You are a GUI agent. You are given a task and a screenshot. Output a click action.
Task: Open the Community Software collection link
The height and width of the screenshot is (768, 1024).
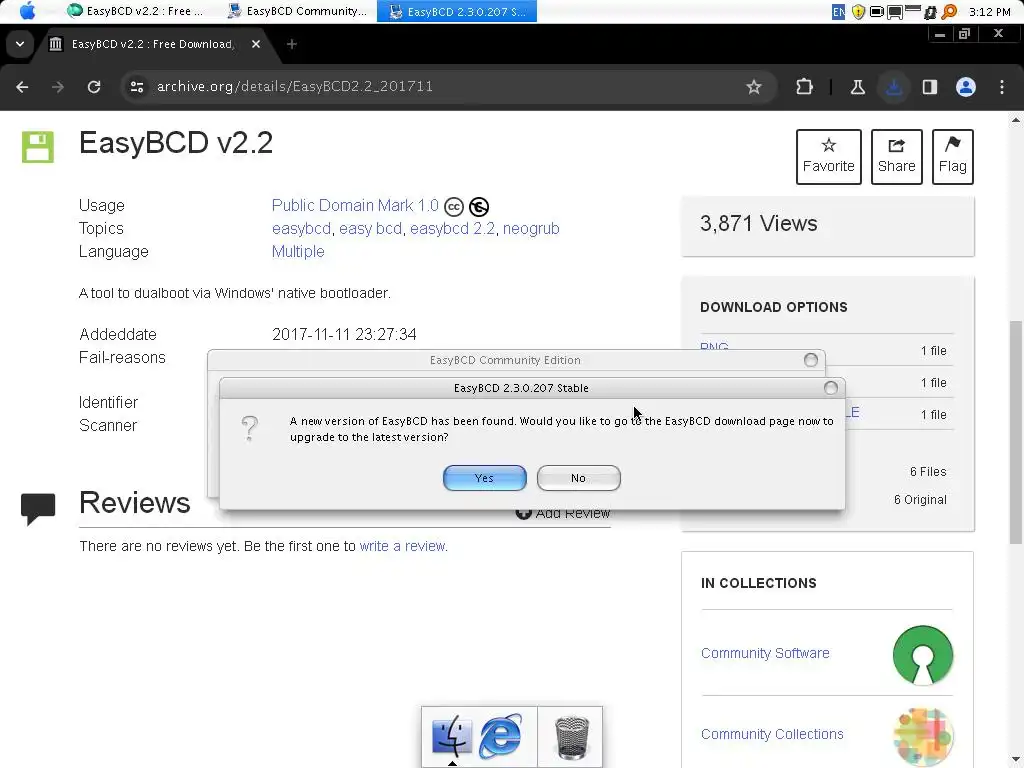pyautogui.click(x=765, y=653)
